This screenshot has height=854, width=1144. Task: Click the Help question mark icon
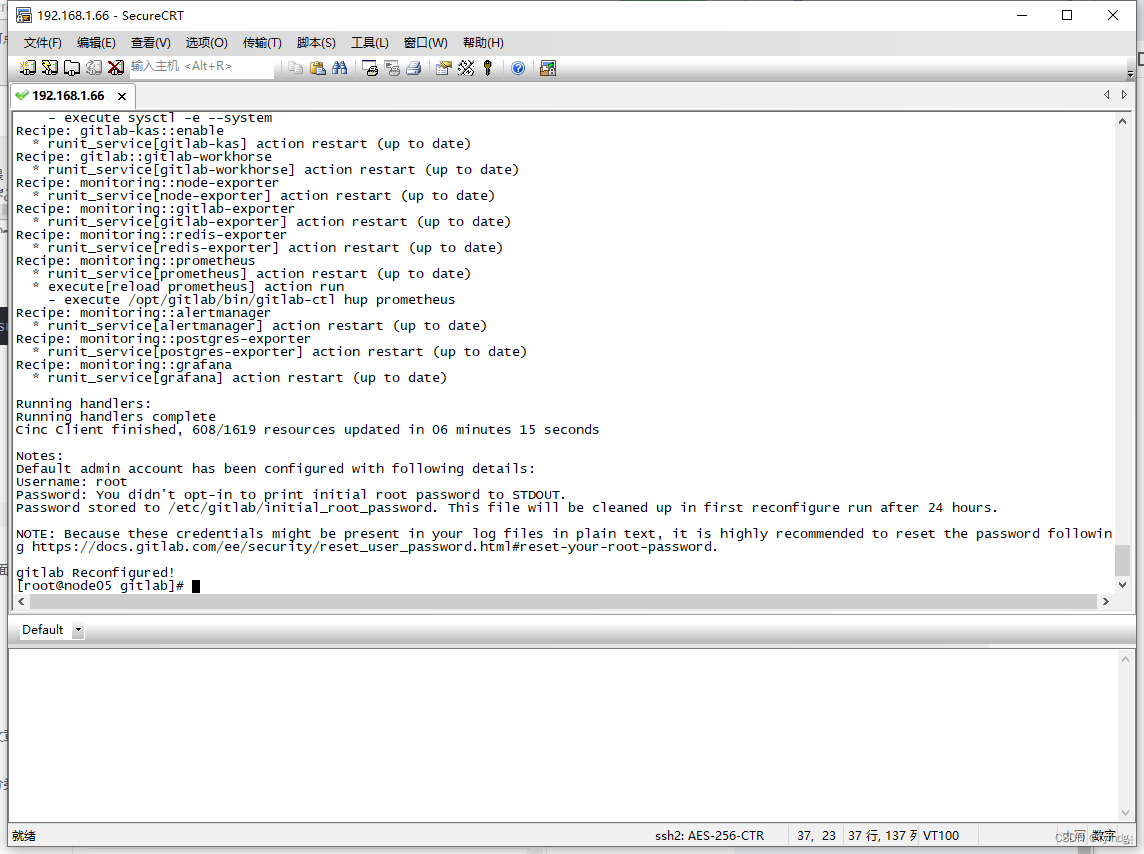click(518, 67)
